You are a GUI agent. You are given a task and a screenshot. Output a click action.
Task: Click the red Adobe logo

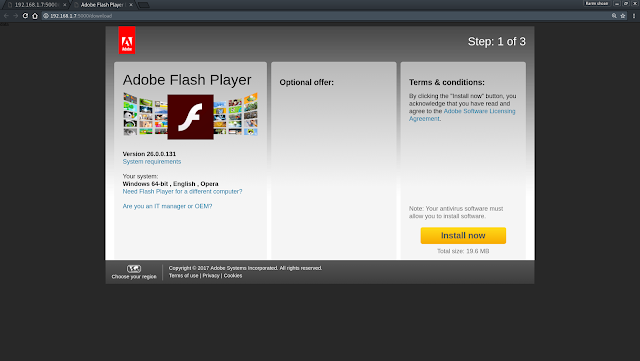(127, 40)
